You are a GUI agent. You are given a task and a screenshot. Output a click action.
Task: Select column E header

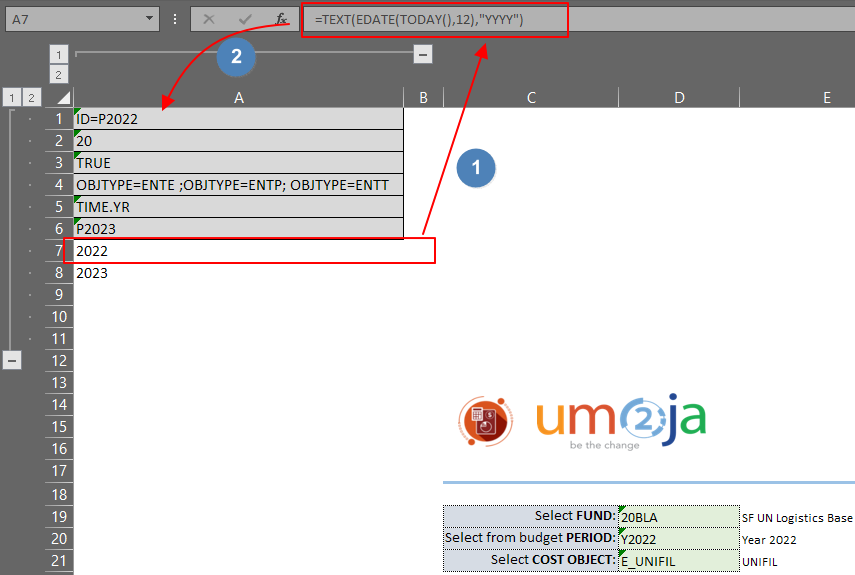click(826, 98)
